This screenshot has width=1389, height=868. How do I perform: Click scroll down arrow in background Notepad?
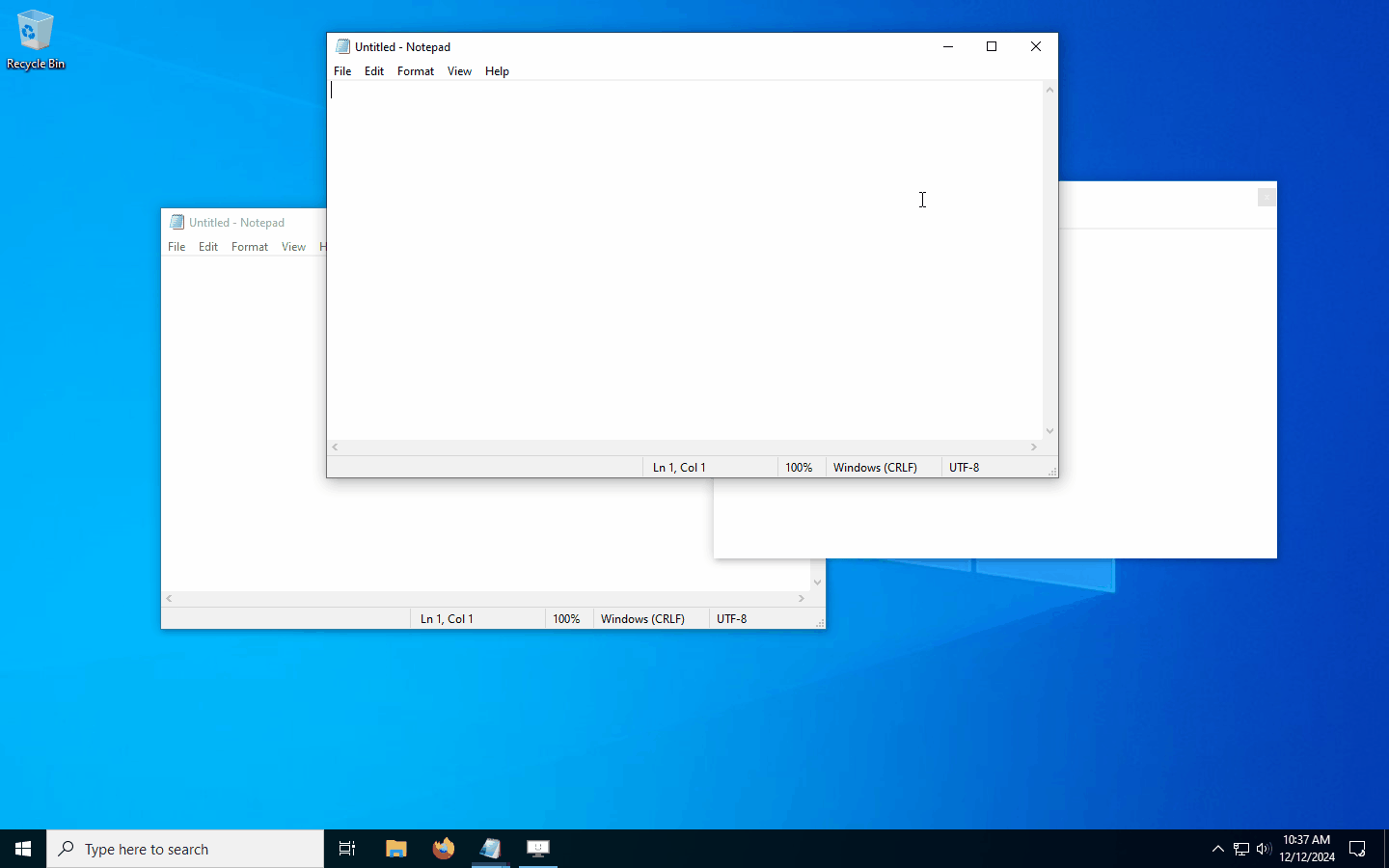pyautogui.click(x=818, y=583)
